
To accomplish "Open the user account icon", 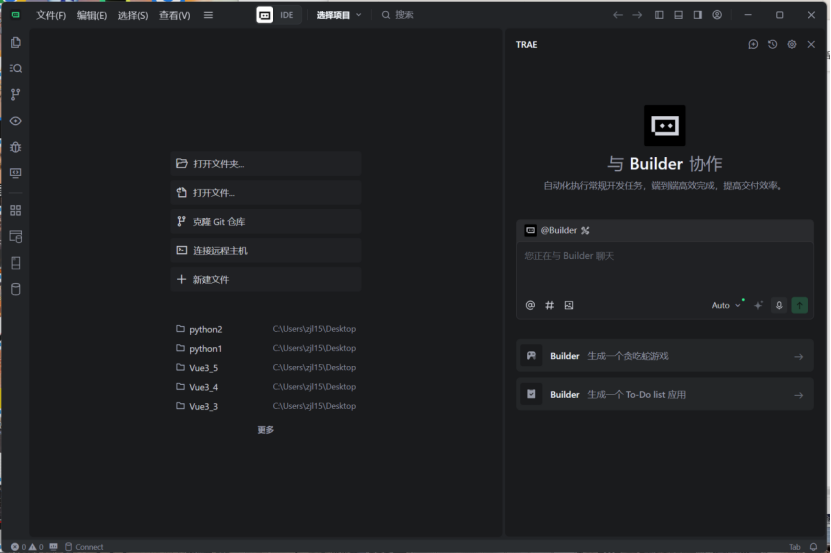I will [x=717, y=15].
